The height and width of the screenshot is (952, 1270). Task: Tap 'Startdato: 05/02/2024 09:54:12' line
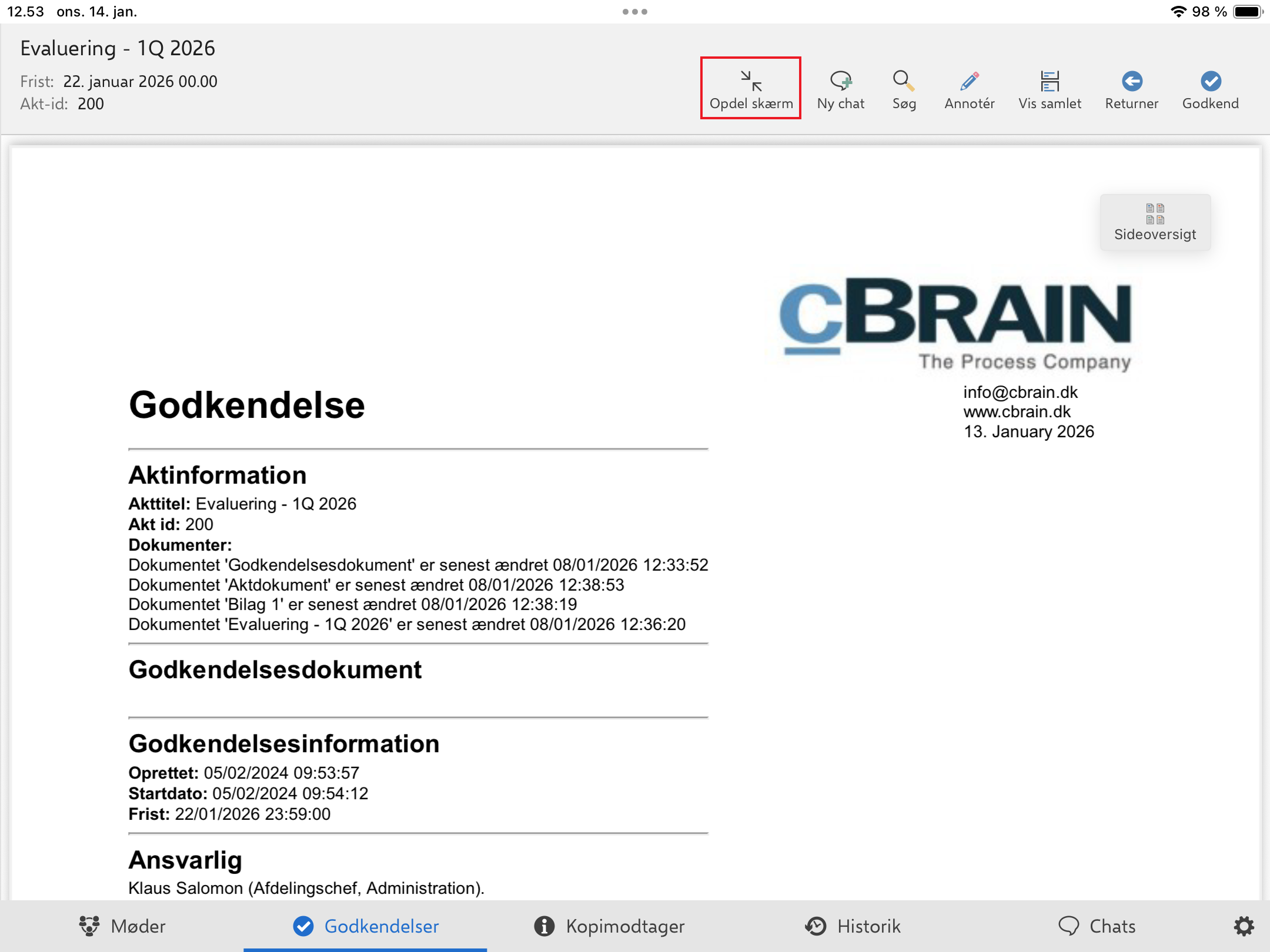(x=248, y=793)
